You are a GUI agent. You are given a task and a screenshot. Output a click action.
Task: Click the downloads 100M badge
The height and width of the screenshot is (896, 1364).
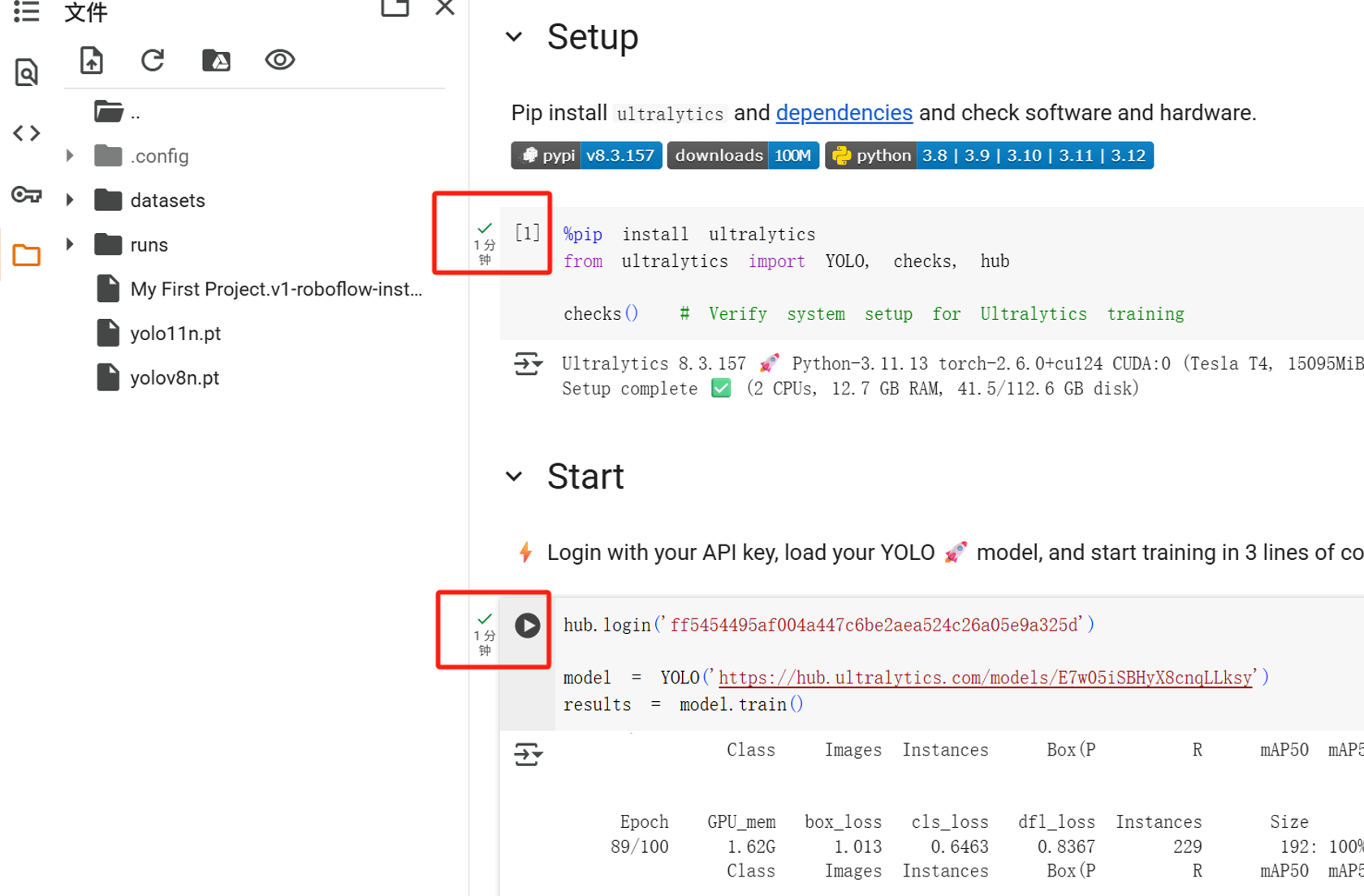743,155
